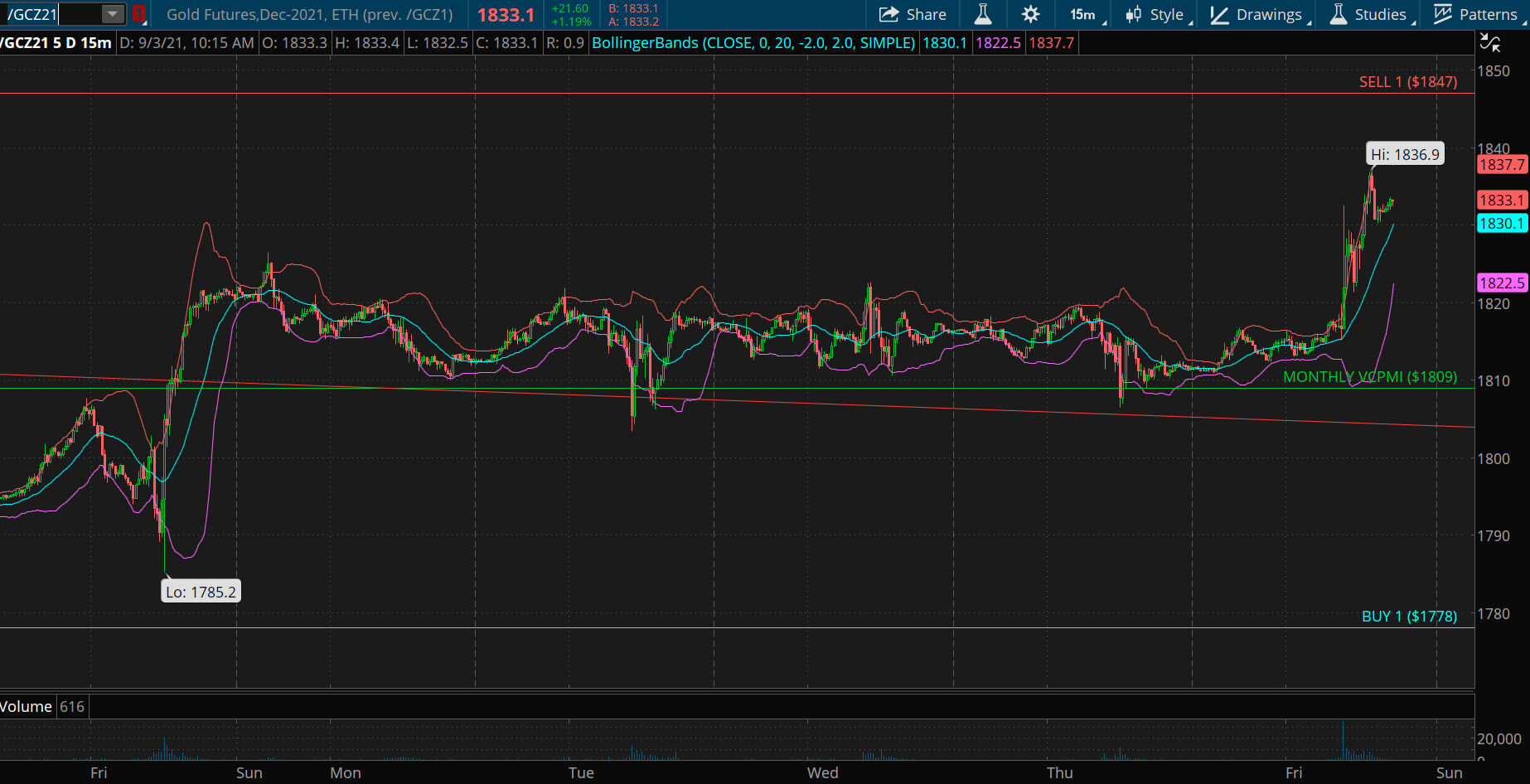
Task: Click the Thu time axis label
Action: [1060, 772]
